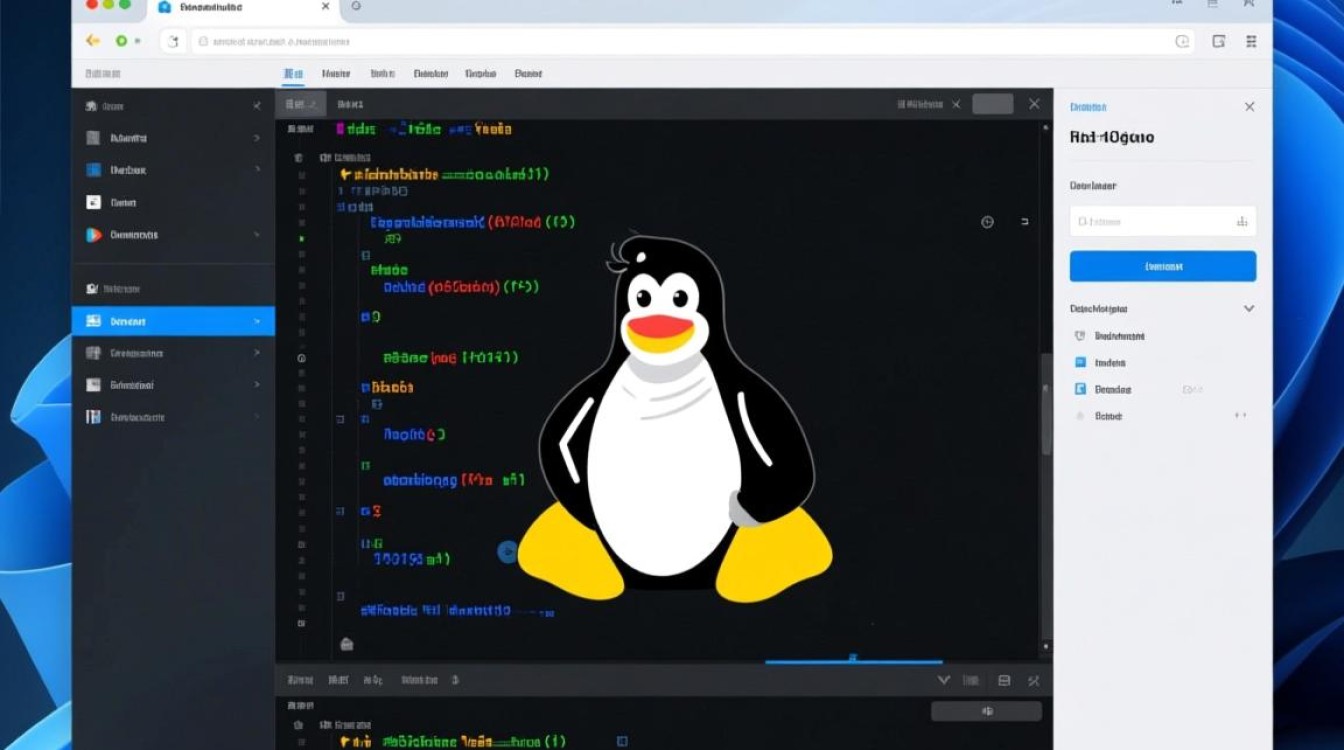
Task: Open the upload icon inside the right panel input
Action: tap(1240, 221)
